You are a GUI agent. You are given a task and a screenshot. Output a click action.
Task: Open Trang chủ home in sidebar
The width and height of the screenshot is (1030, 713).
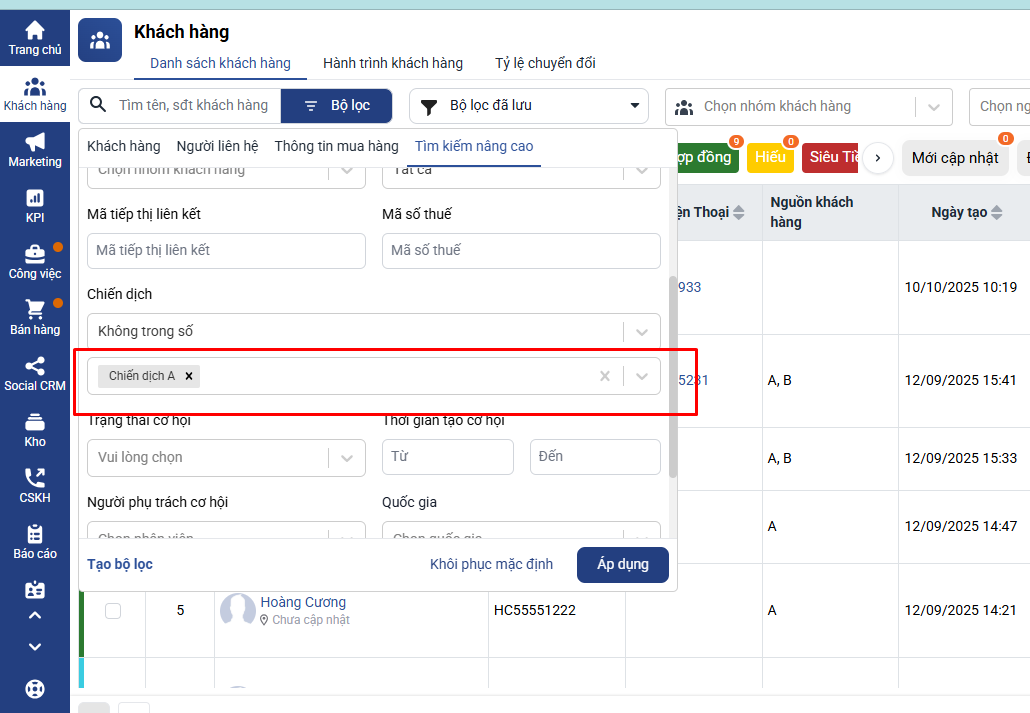click(x=35, y=31)
